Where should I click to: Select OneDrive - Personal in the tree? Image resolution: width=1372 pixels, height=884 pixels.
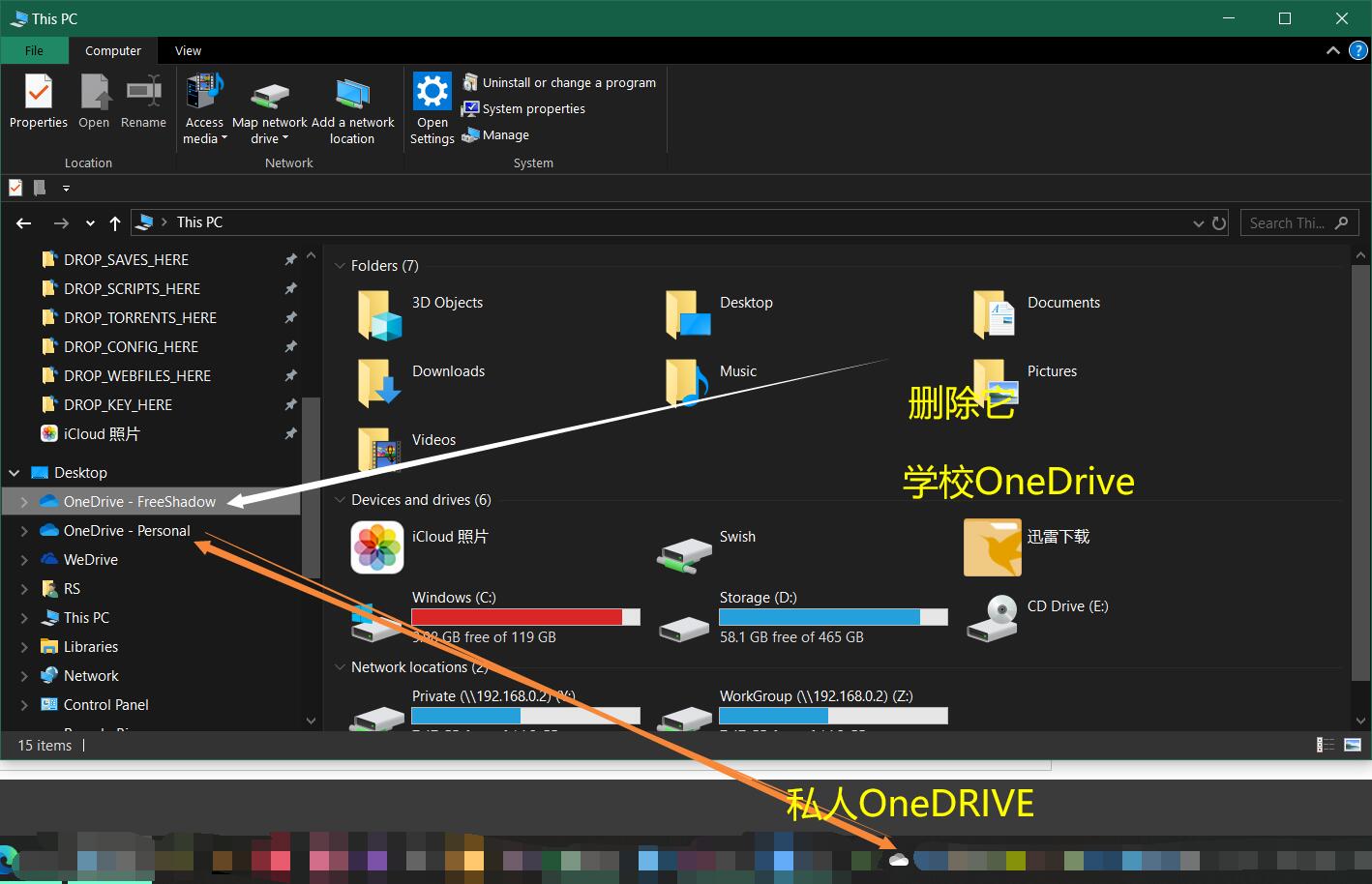(127, 530)
